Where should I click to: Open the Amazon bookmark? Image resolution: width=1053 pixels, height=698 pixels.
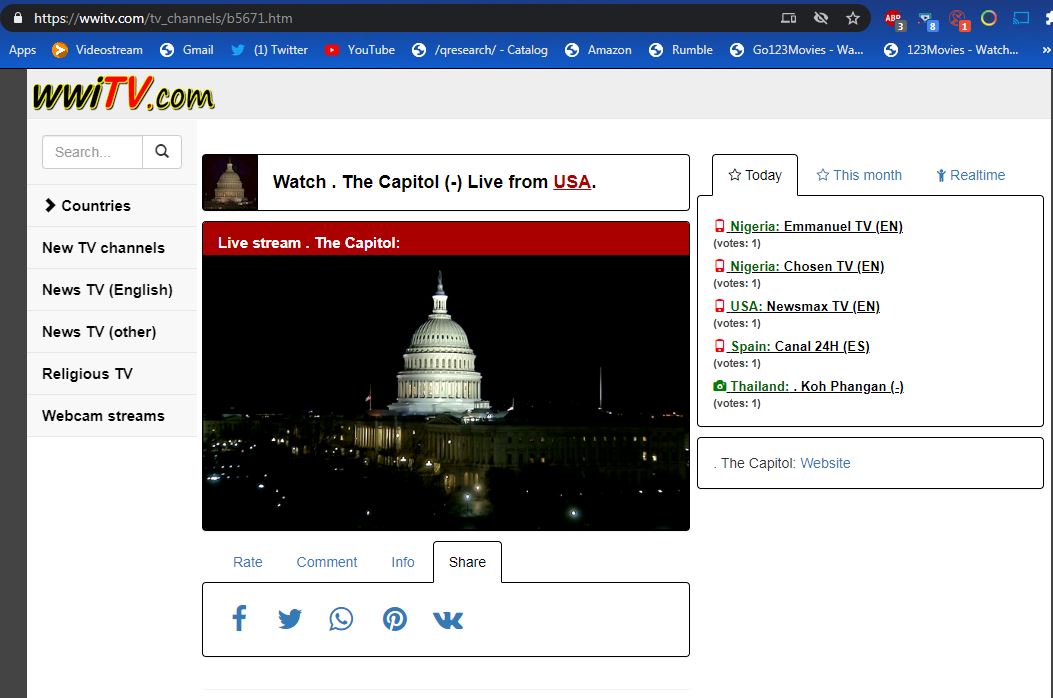[598, 50]
